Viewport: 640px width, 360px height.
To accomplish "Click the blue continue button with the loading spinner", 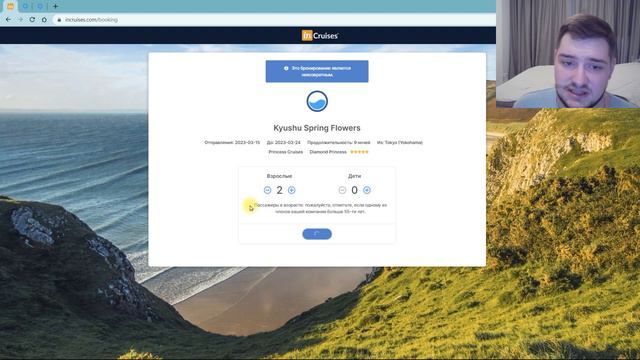I will (x=317, y=234).
